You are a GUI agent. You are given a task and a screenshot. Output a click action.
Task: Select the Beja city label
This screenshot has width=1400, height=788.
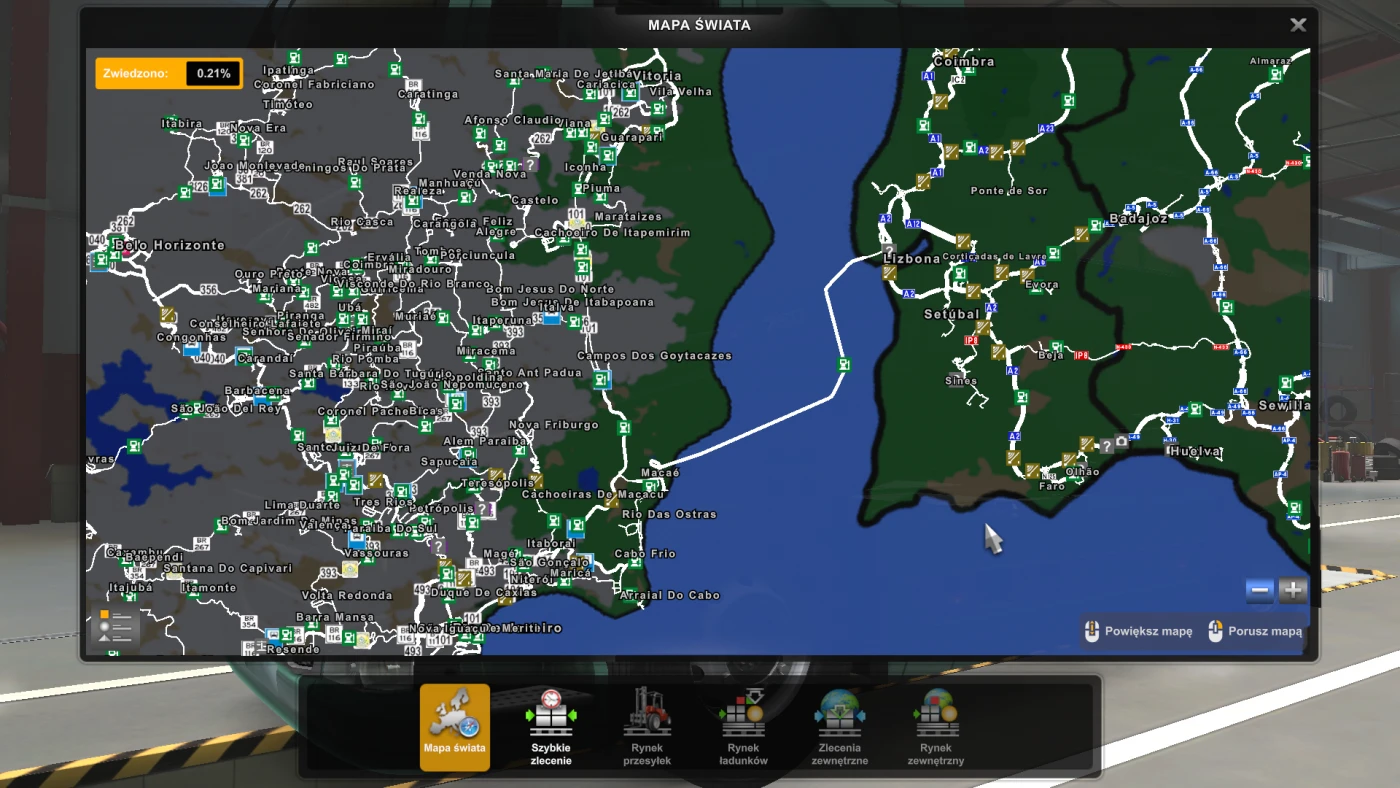coord(1051,356)
